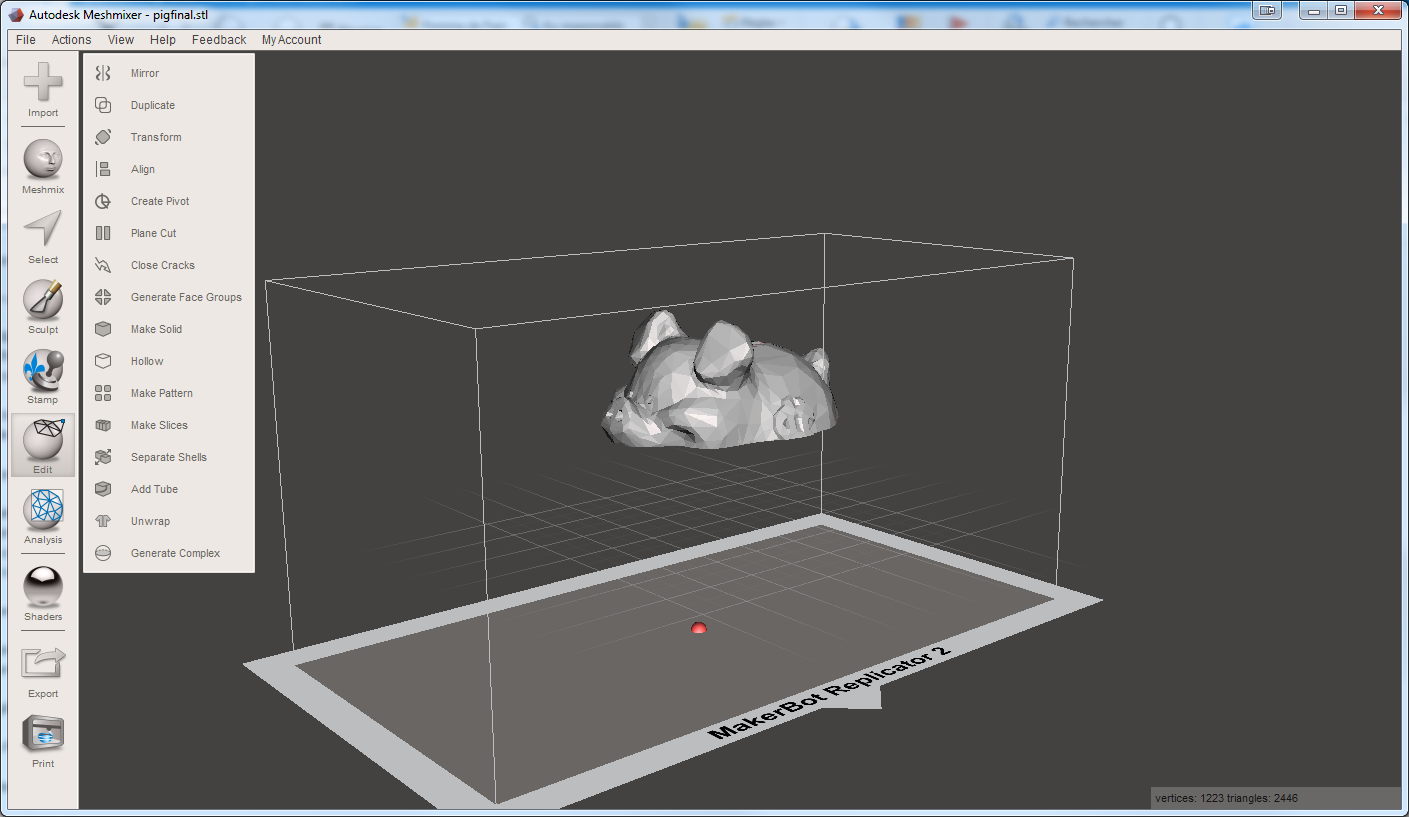The width and height of the screenshot is (1409, 817).
Task: Choose the Separate Shells label
Action: click(x=169, y=457)
